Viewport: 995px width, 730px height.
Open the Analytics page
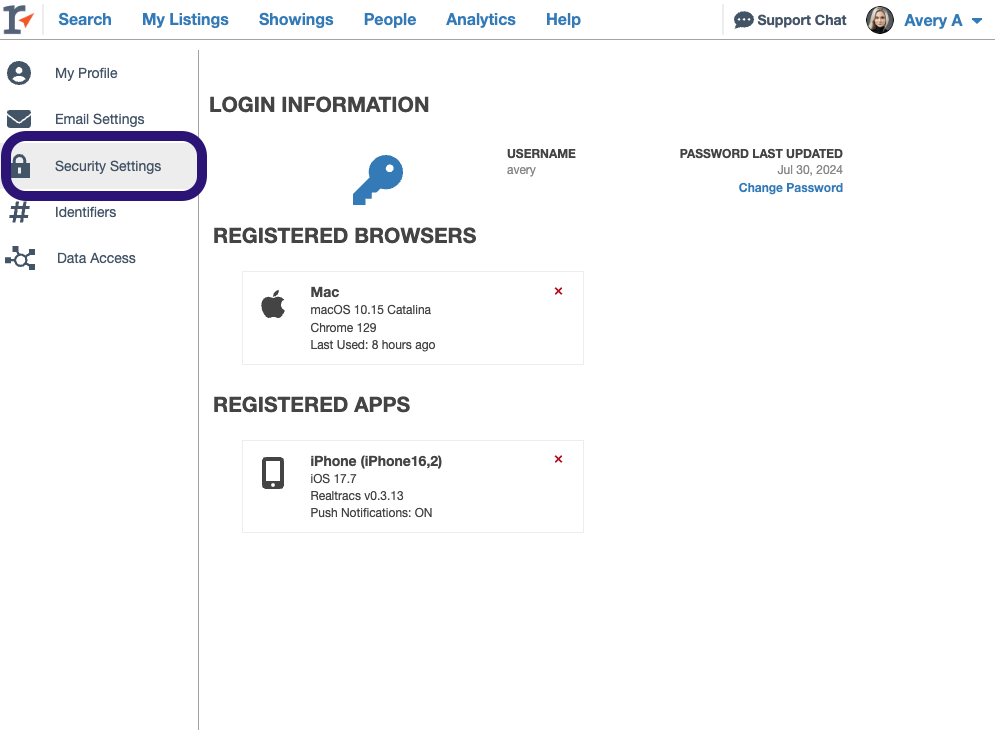click(x=480, y=19)
